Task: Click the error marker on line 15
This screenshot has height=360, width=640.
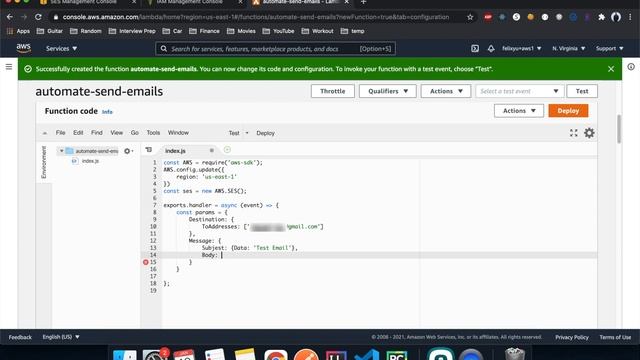Action: [x=146, y=262]
